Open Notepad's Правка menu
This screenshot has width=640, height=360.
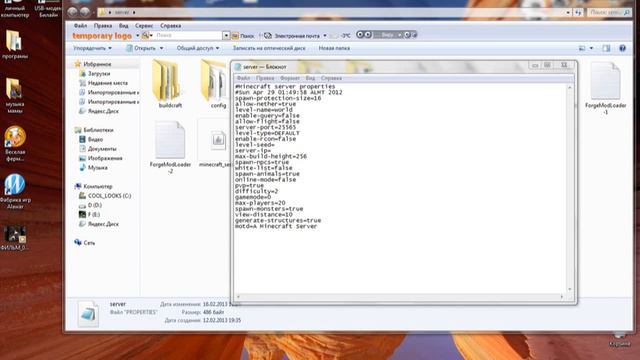point(265,78)
